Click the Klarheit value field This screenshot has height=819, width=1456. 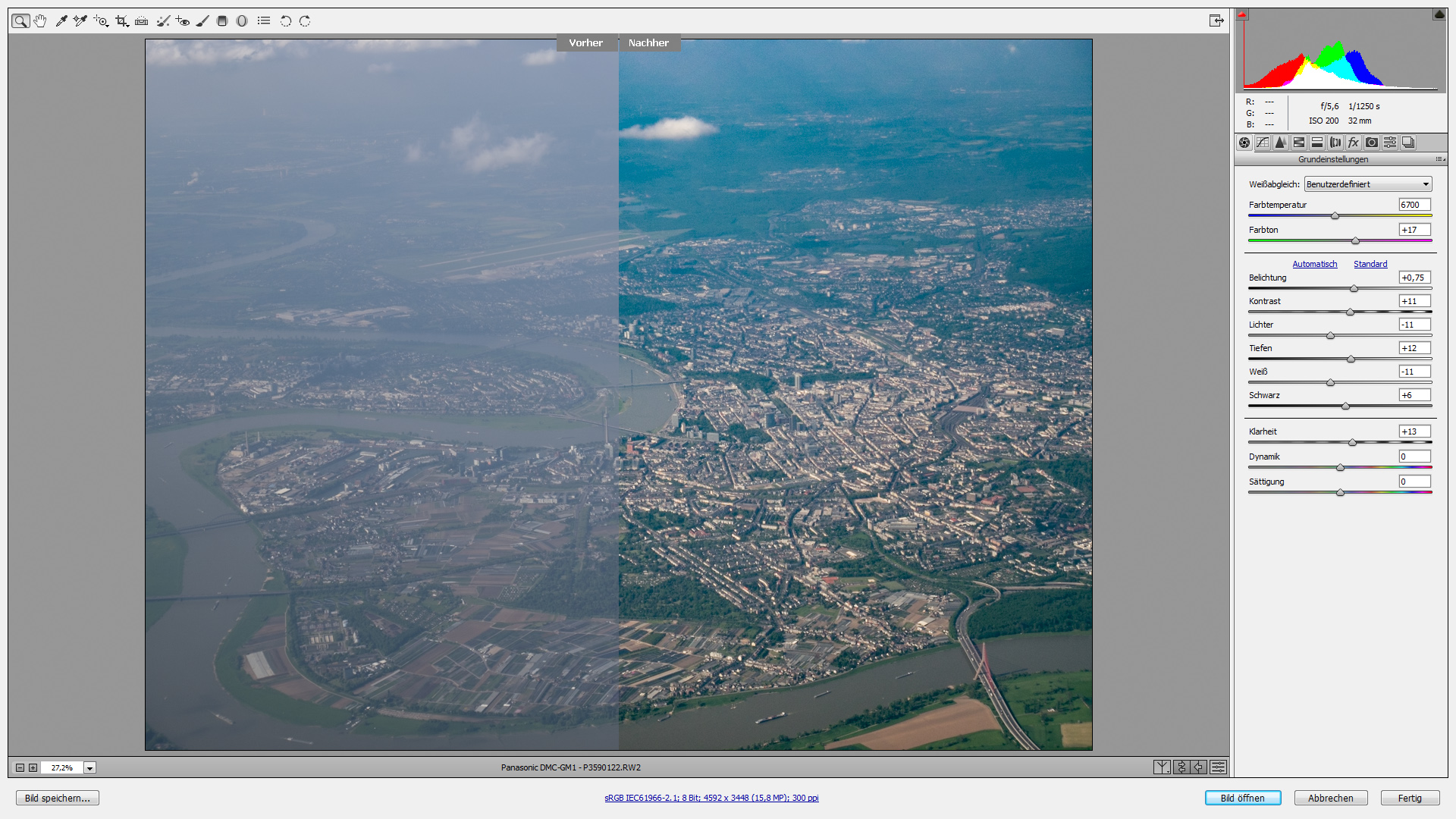(1415, 431)
